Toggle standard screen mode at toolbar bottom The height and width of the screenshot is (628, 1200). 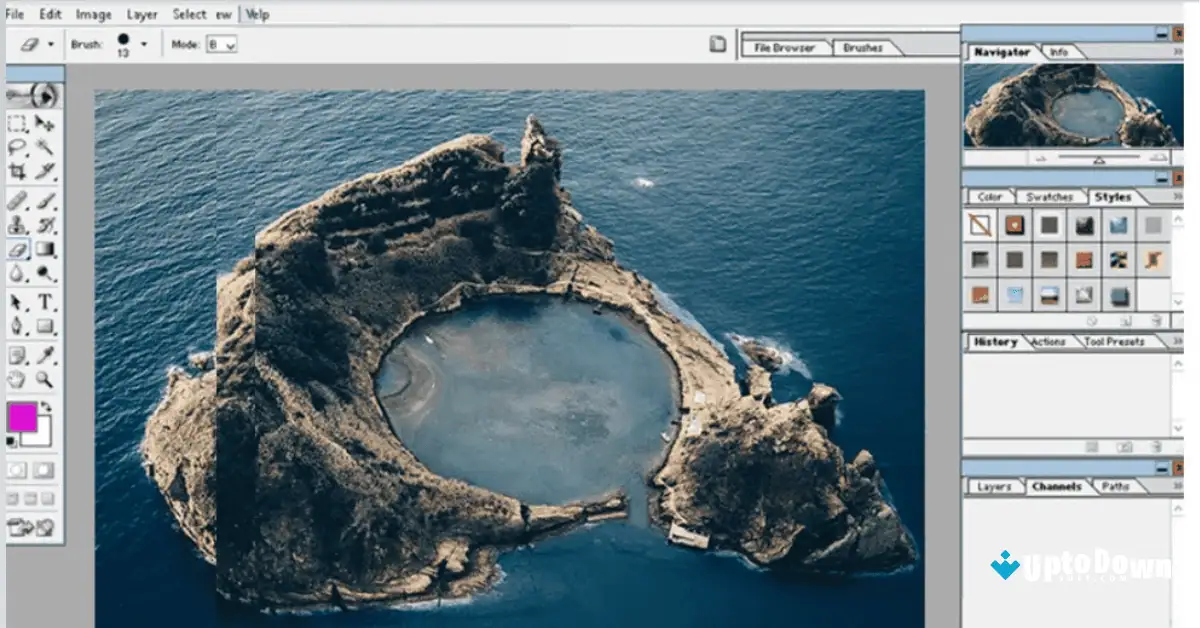click(12, 497)
